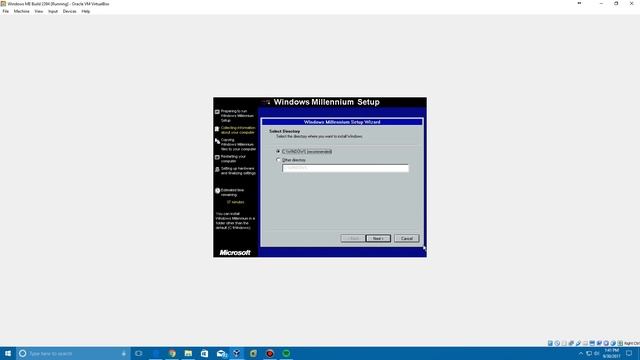Click the disabled Back button

click(353, 238)
